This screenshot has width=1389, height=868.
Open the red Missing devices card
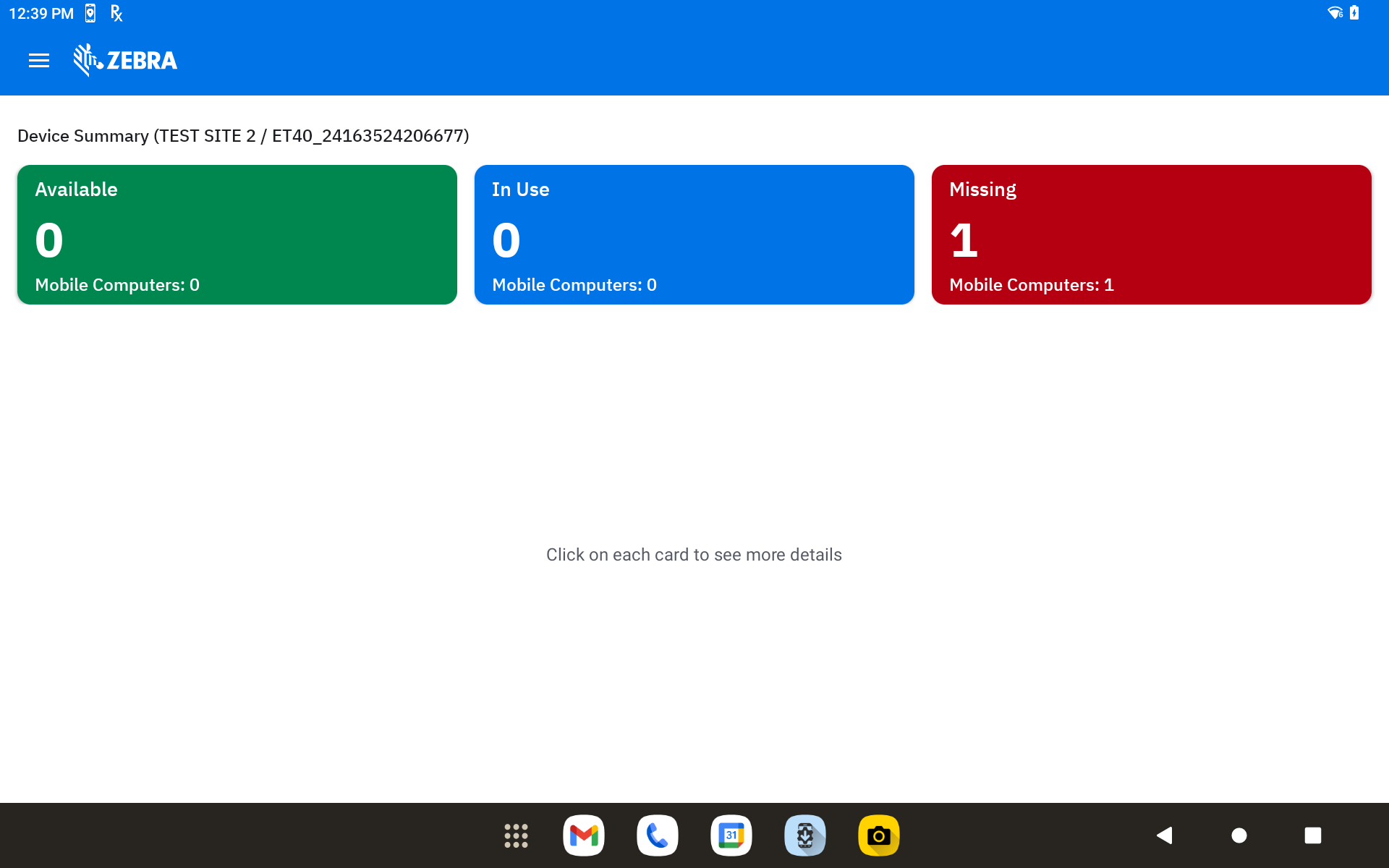tap(1152, 234)
